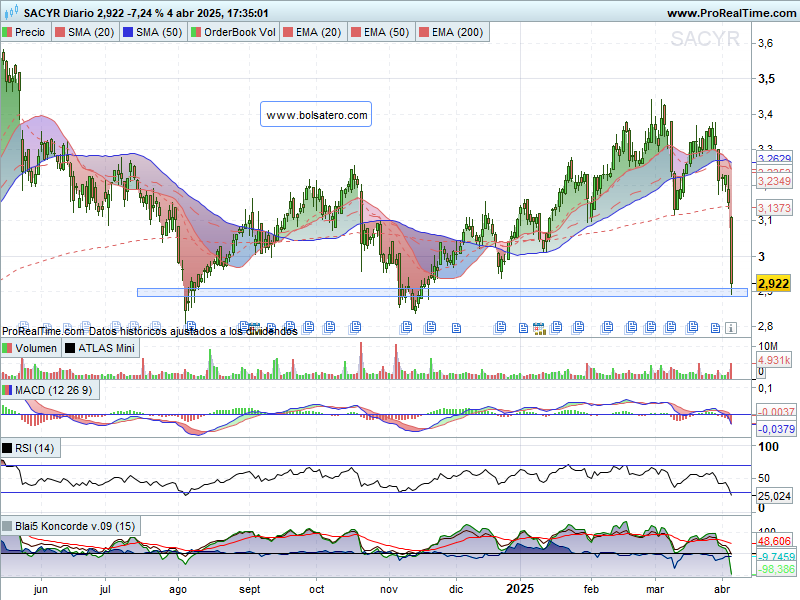The image size is (800, 600).
Task: Select the SMA (20) indicator label
Action: point(86,32)
